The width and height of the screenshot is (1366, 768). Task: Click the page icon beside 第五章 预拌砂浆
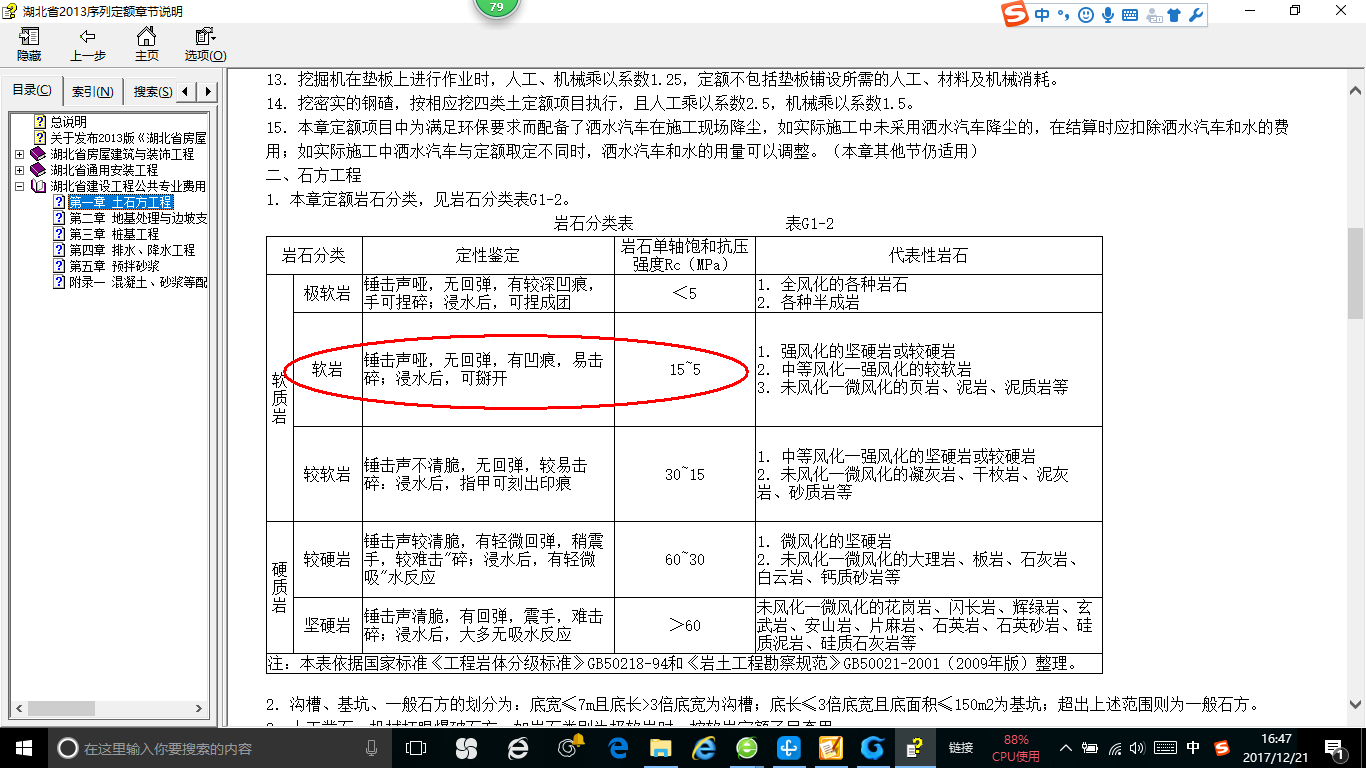pyautogui.click(x=58, y=266)
